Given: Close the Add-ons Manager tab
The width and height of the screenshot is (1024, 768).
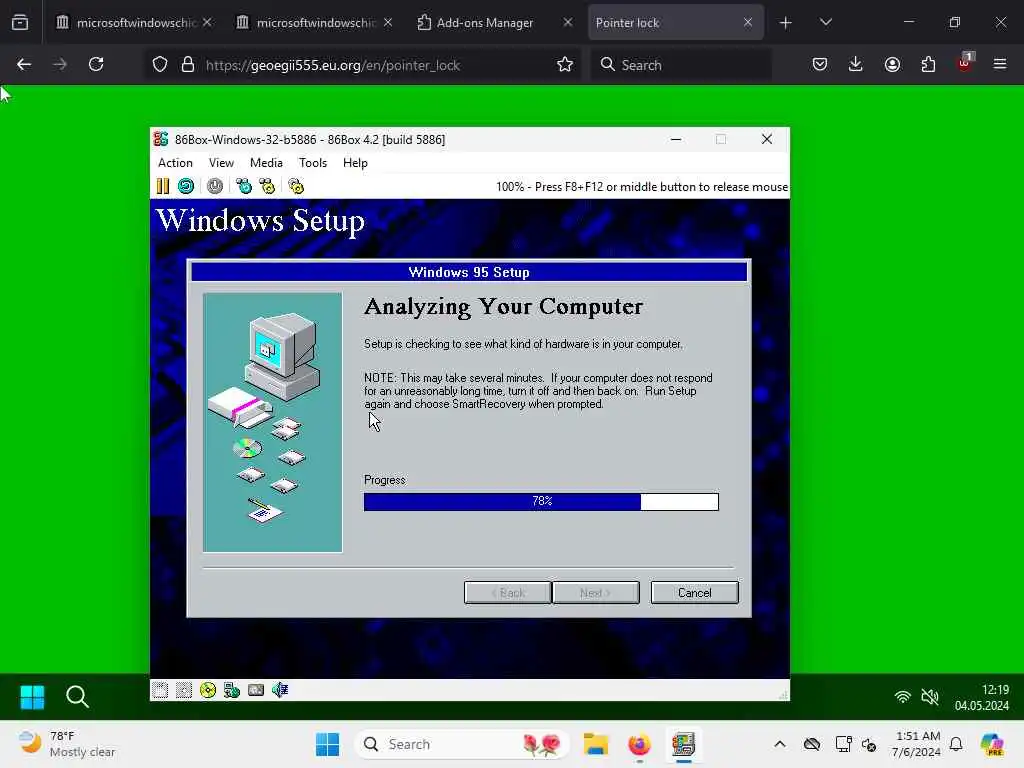Looking at the screenshot, I should (568, 22).
